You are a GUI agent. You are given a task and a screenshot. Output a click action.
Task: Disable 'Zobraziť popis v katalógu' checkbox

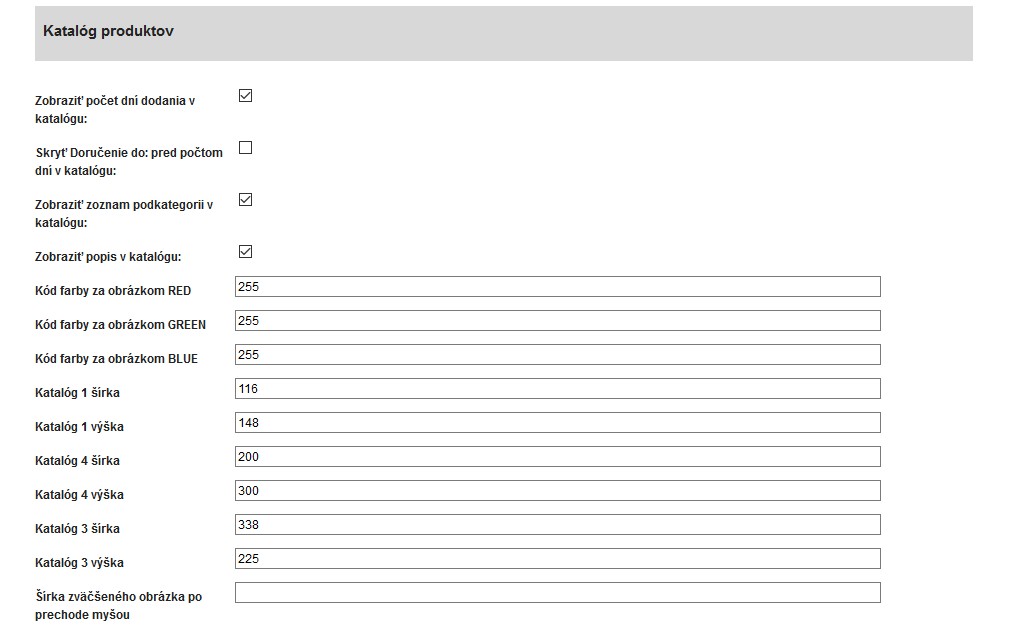245,252
